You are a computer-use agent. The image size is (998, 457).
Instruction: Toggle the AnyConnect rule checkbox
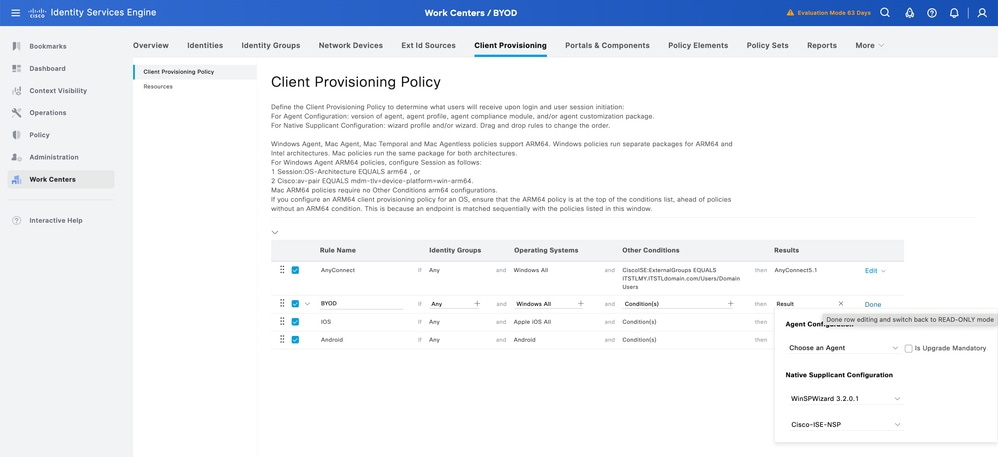coord(295,270)
